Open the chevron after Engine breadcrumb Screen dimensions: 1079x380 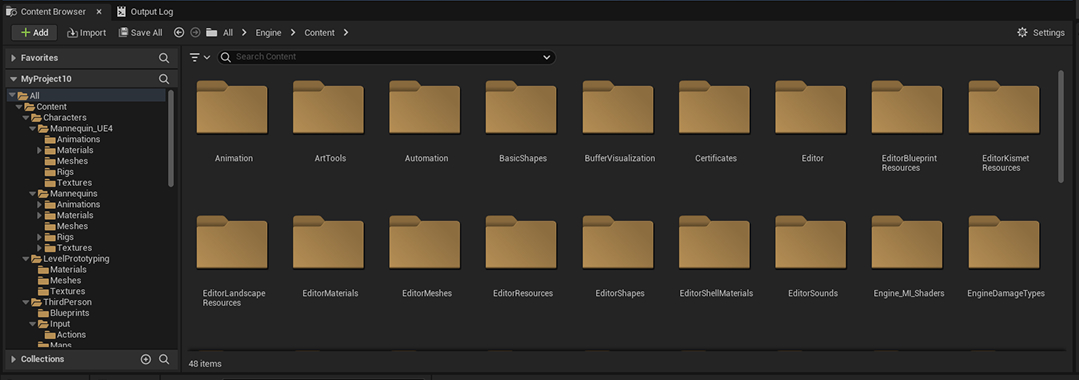(293, 32)
